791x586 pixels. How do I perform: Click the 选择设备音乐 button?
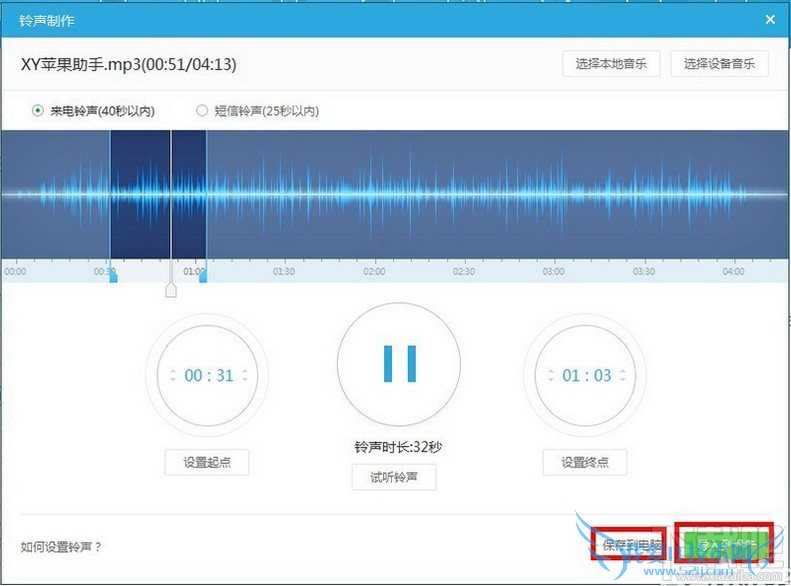point(719,64)
